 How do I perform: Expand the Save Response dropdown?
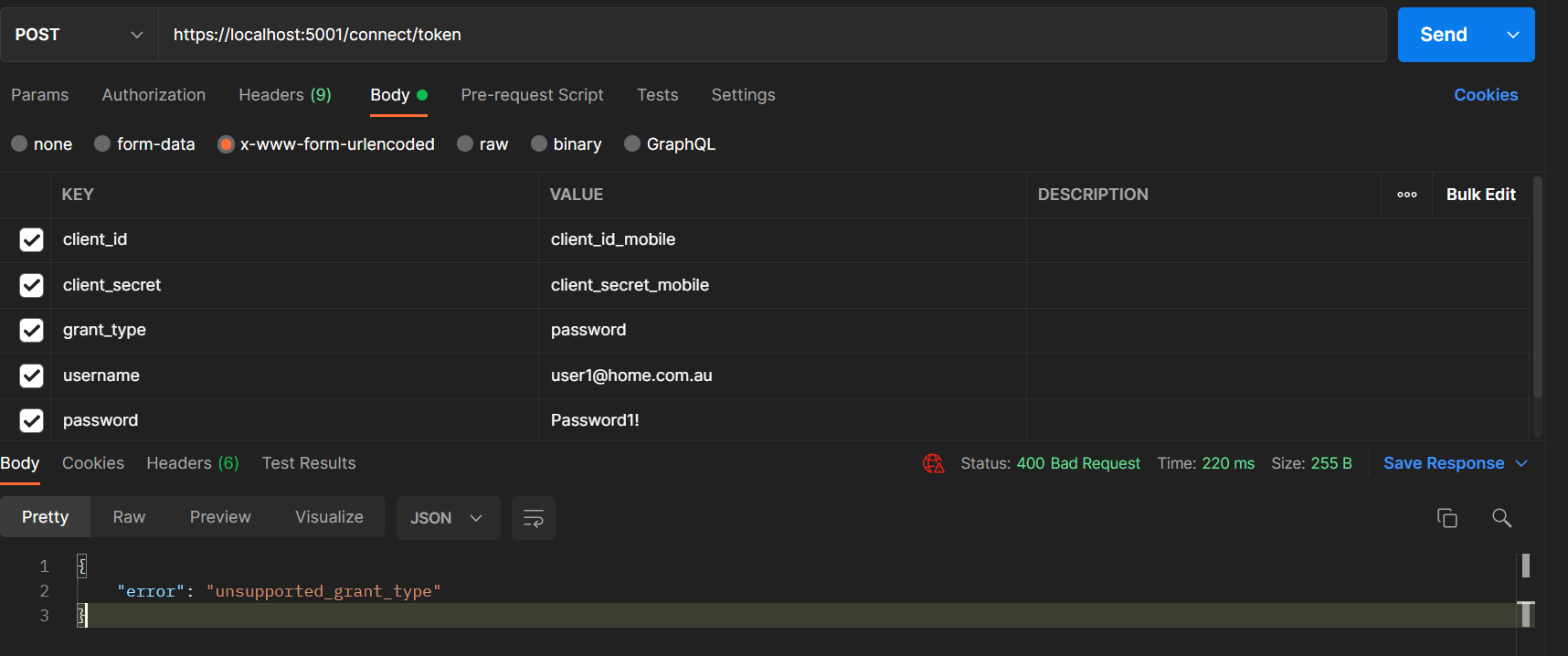coord(1521,463)
